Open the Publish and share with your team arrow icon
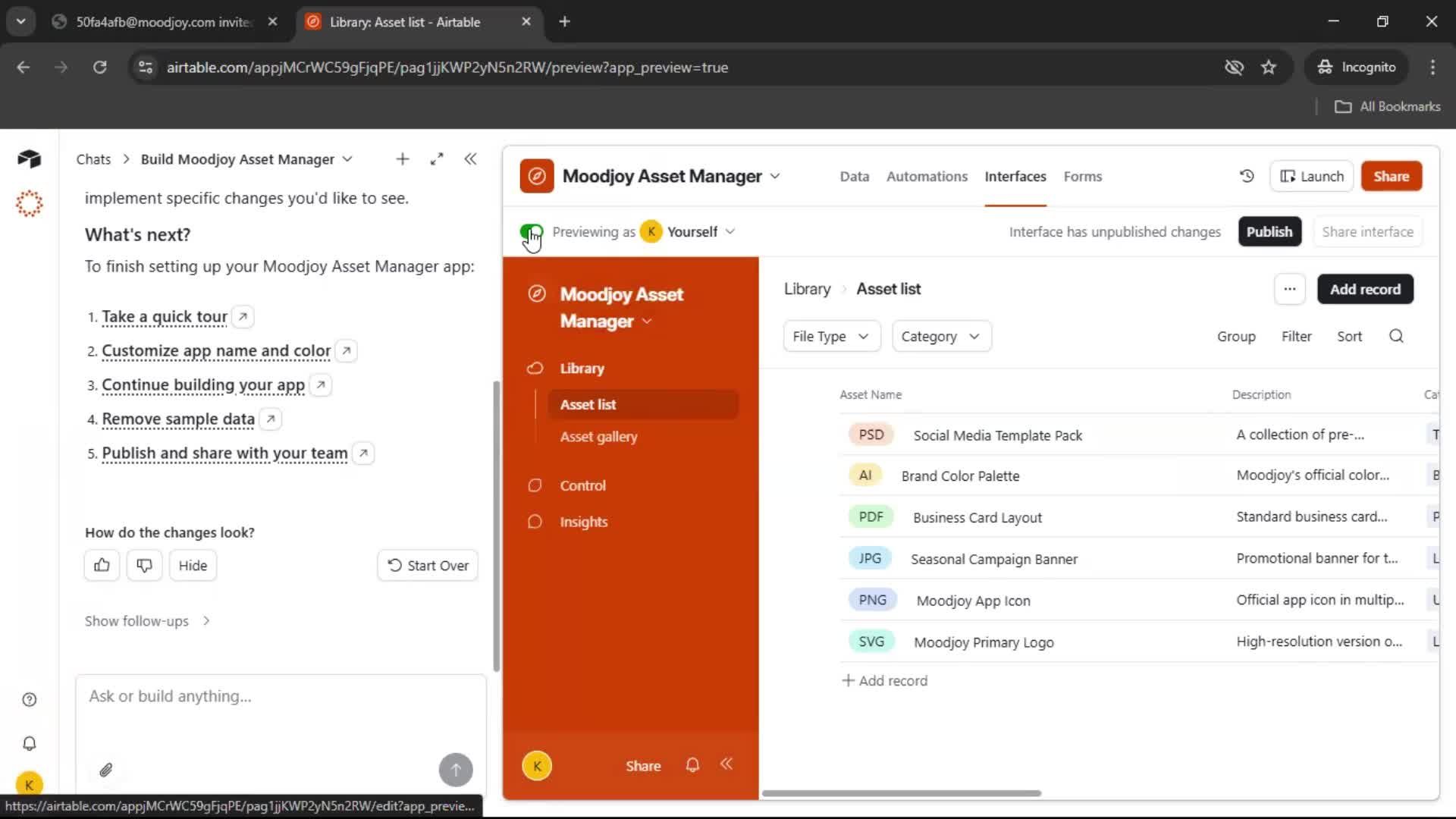The height and width of the screenshot is (819, 1456). click(364, 453)
